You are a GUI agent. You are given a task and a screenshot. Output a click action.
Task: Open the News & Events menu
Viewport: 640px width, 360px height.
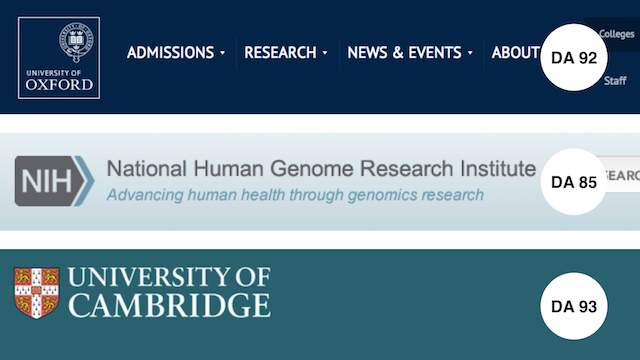click(x=404, y=53)
